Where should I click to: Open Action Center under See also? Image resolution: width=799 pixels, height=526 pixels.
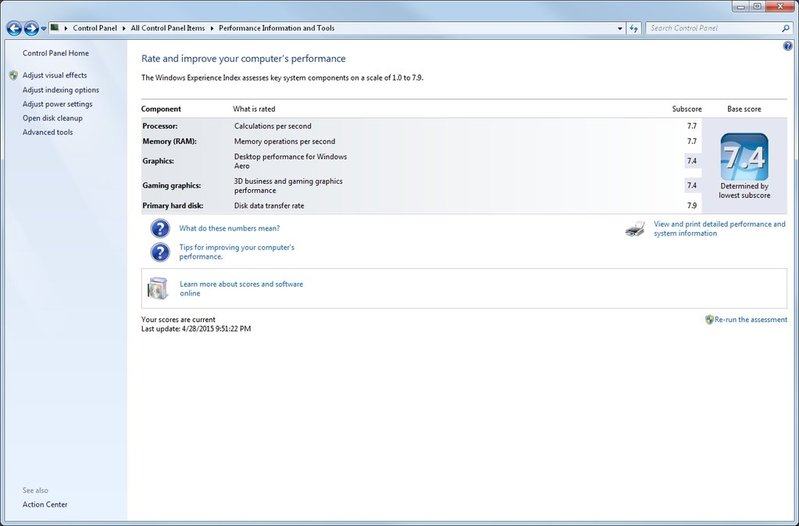click(45, 504)
